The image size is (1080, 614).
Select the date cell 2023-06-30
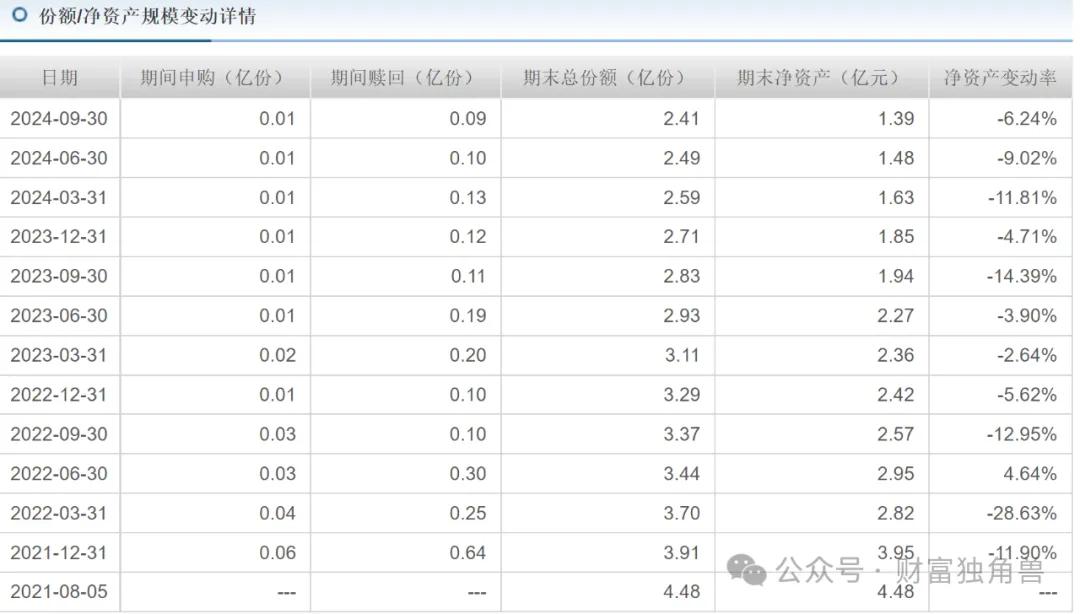[x=59, y=316]
